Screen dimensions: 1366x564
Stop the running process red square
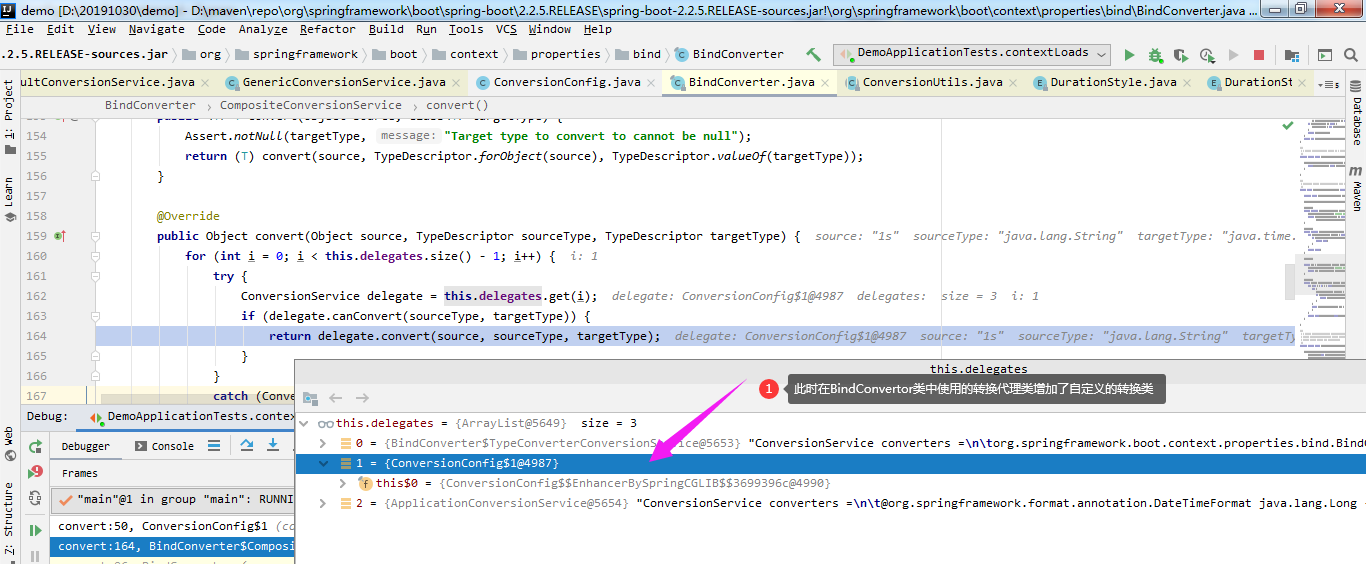coord(1259,55)
